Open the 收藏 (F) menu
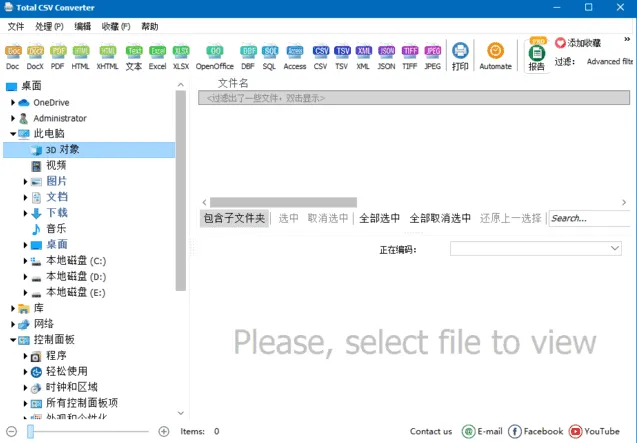Screen dimensions: 637x443 [x=116, y=26]
